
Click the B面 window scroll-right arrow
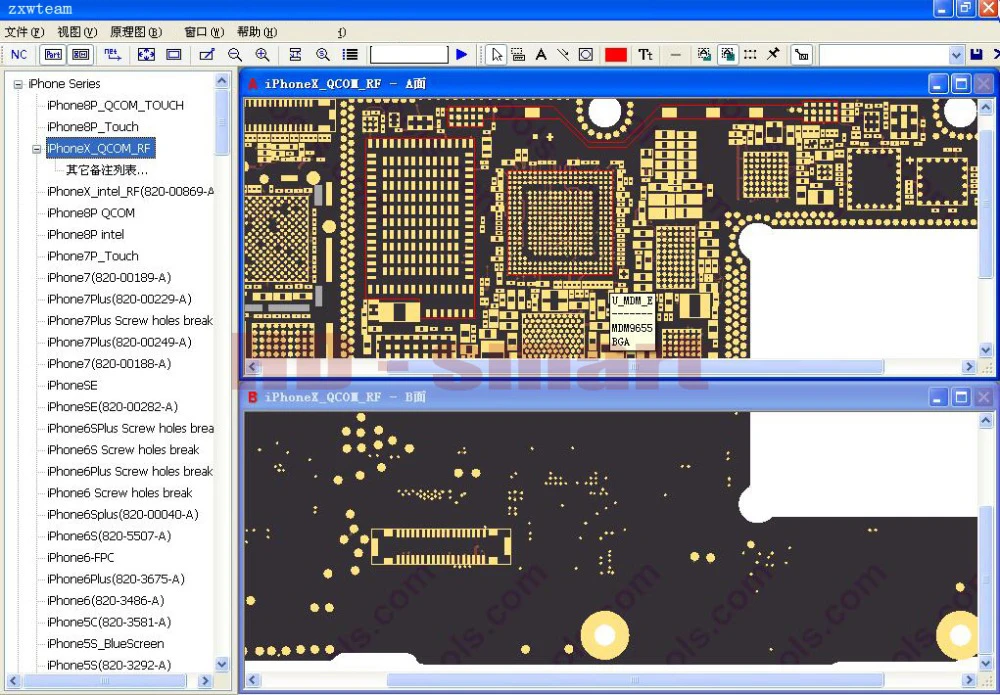pyautogui.click(x=969, y=680)
